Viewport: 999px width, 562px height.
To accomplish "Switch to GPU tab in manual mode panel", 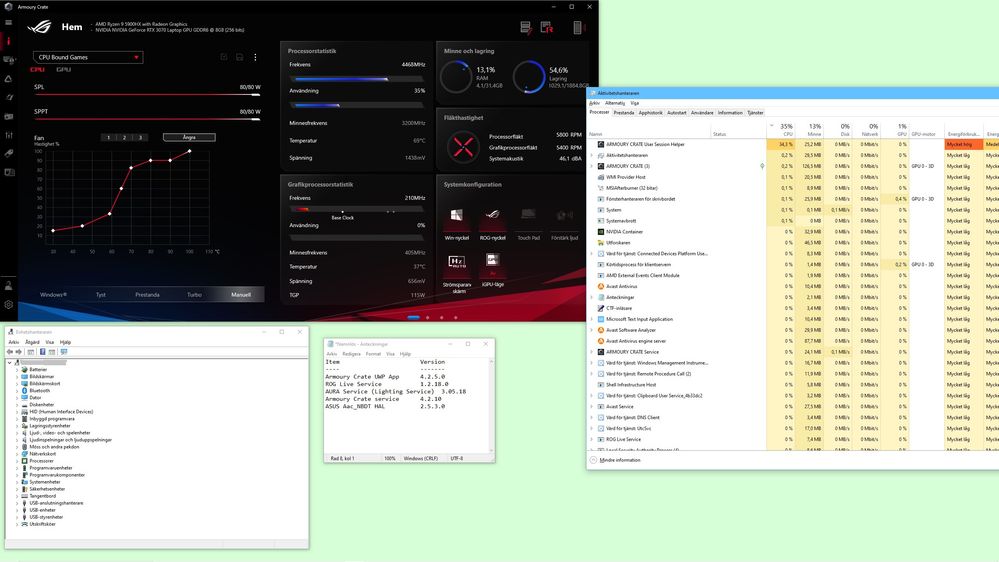I will [x=64, y=69].
